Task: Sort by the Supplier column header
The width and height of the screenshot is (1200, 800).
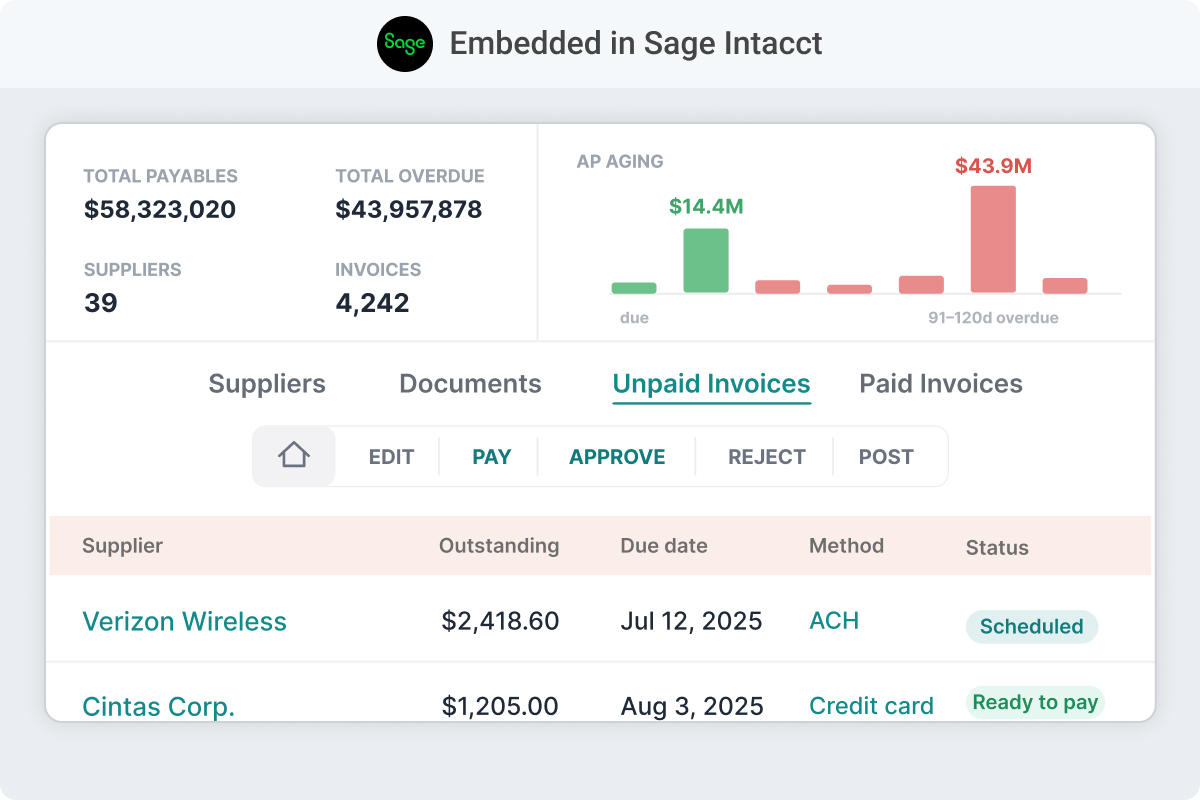Action: [x=122, y=546]
